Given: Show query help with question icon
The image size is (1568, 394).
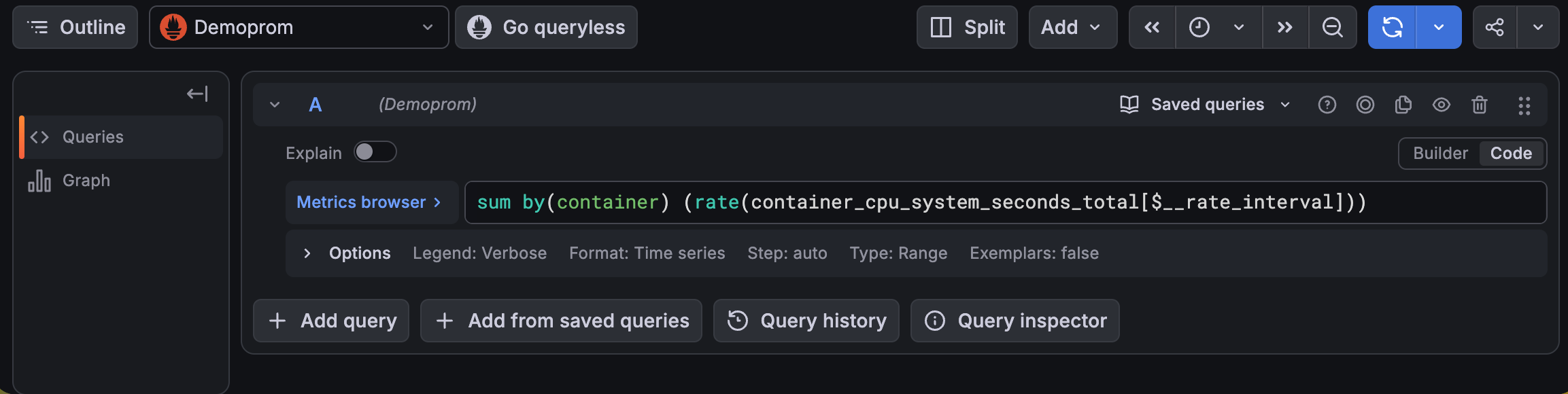Looking at the screenshot, I should [x=1327, y=105].
